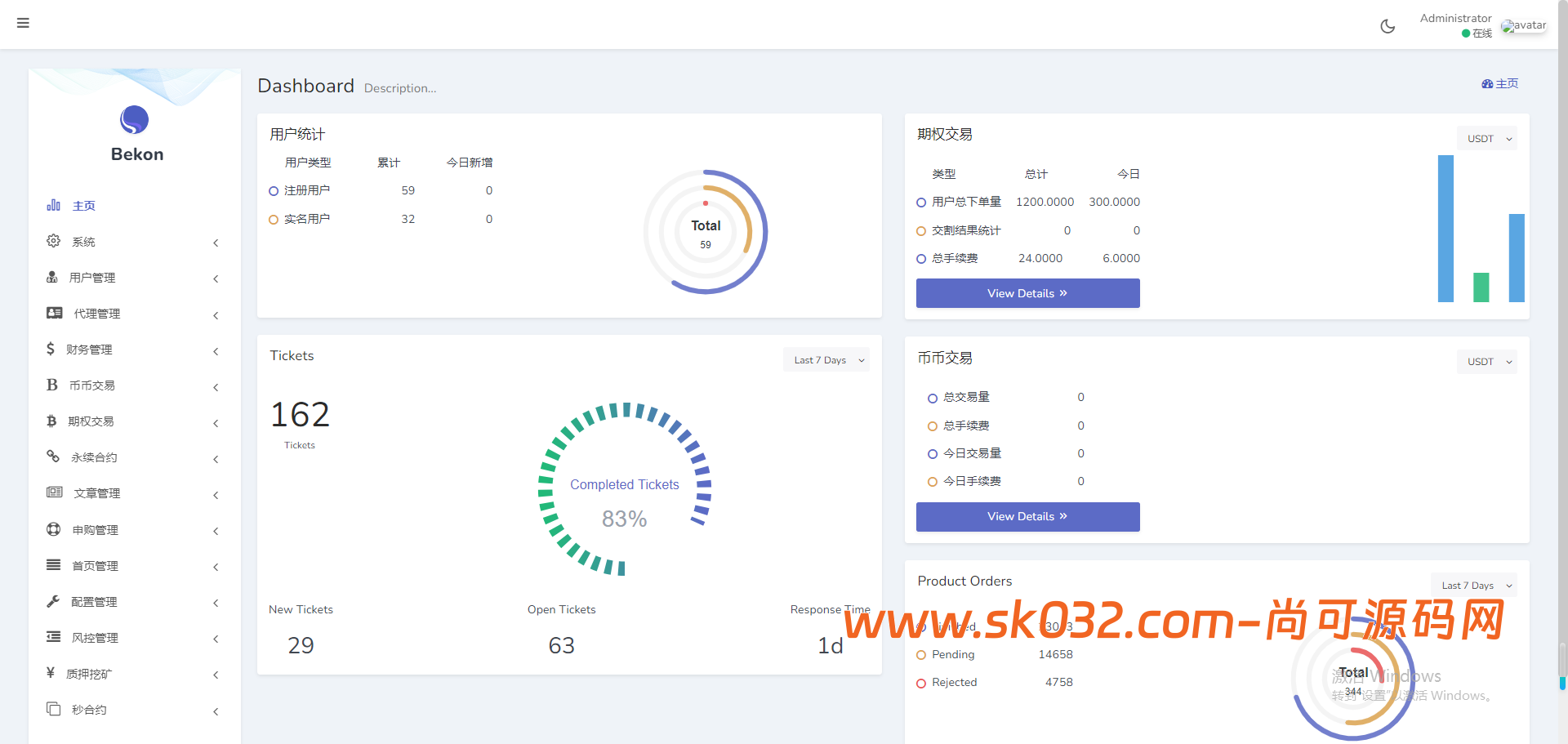Click View Details in 币币交易 panel
The height and width of the screenshot is (744, 1568).
pos(1027,516)
